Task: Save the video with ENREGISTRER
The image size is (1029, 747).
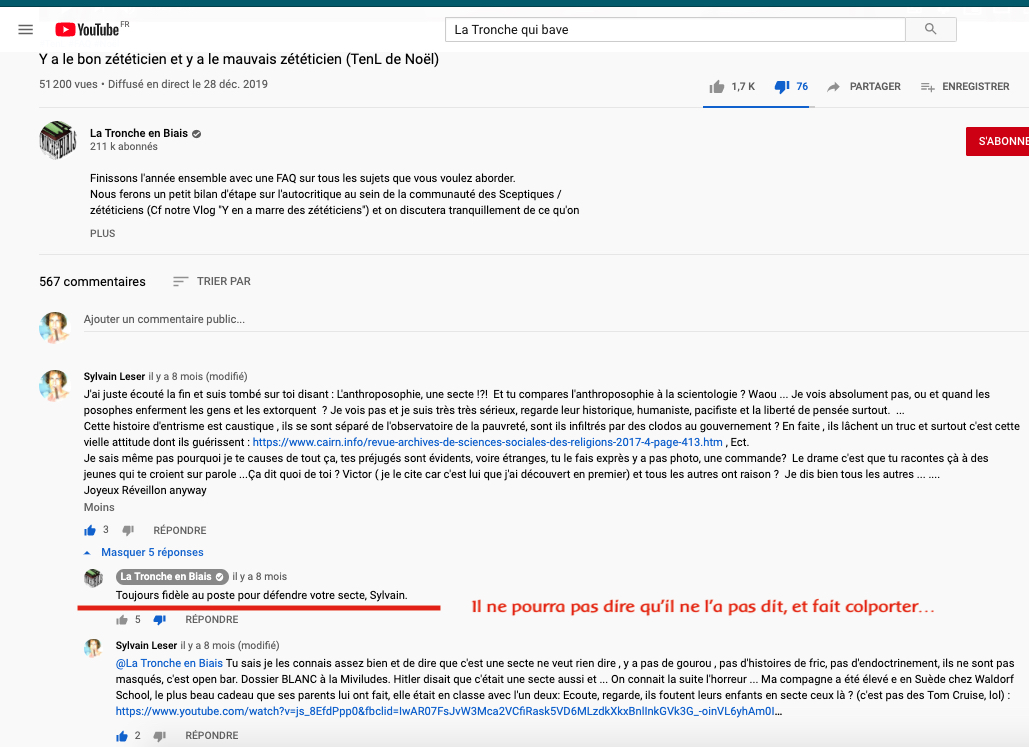Action: (x=965, y=87)
